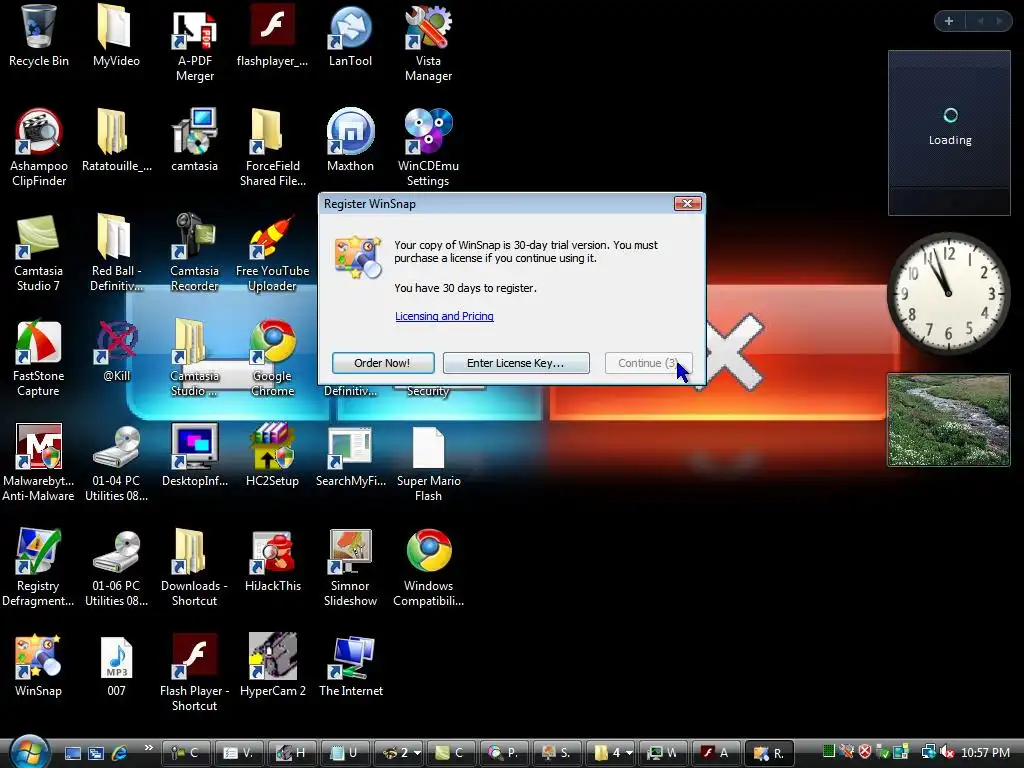Click the network tray icon
Screen dimensions: 1024x768
929,752
